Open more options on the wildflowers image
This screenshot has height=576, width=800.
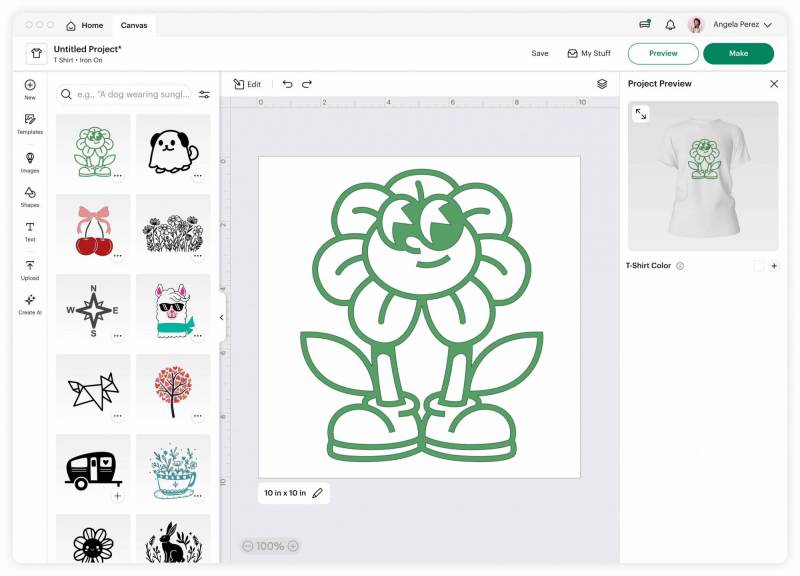pyautogui.click(x=198, y=256)
